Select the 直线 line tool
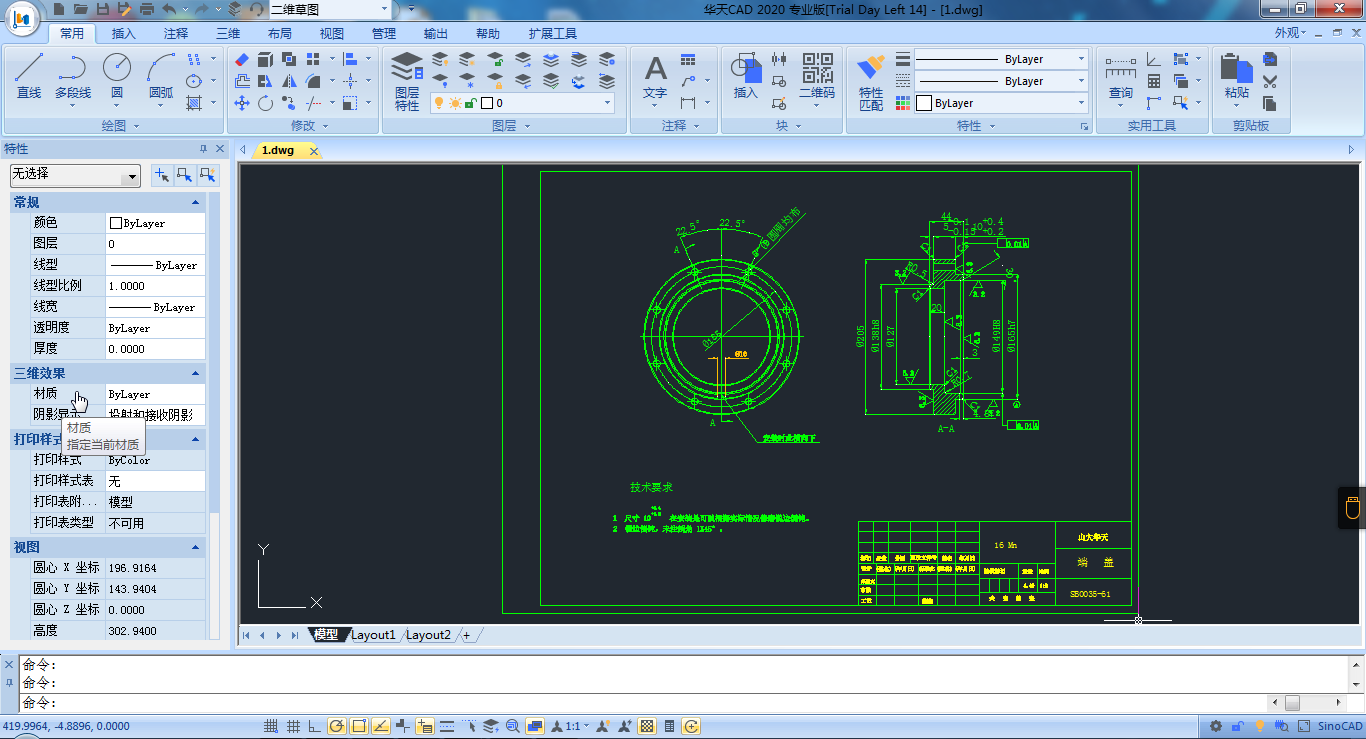This screenshot has width=1366, height=739. click(x=29, y=77)
